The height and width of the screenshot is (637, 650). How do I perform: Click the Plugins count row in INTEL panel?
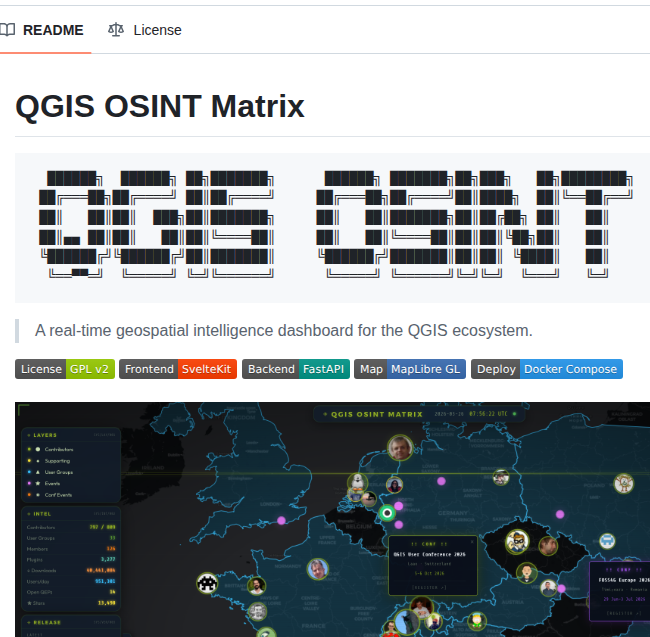tap(71, 559)
